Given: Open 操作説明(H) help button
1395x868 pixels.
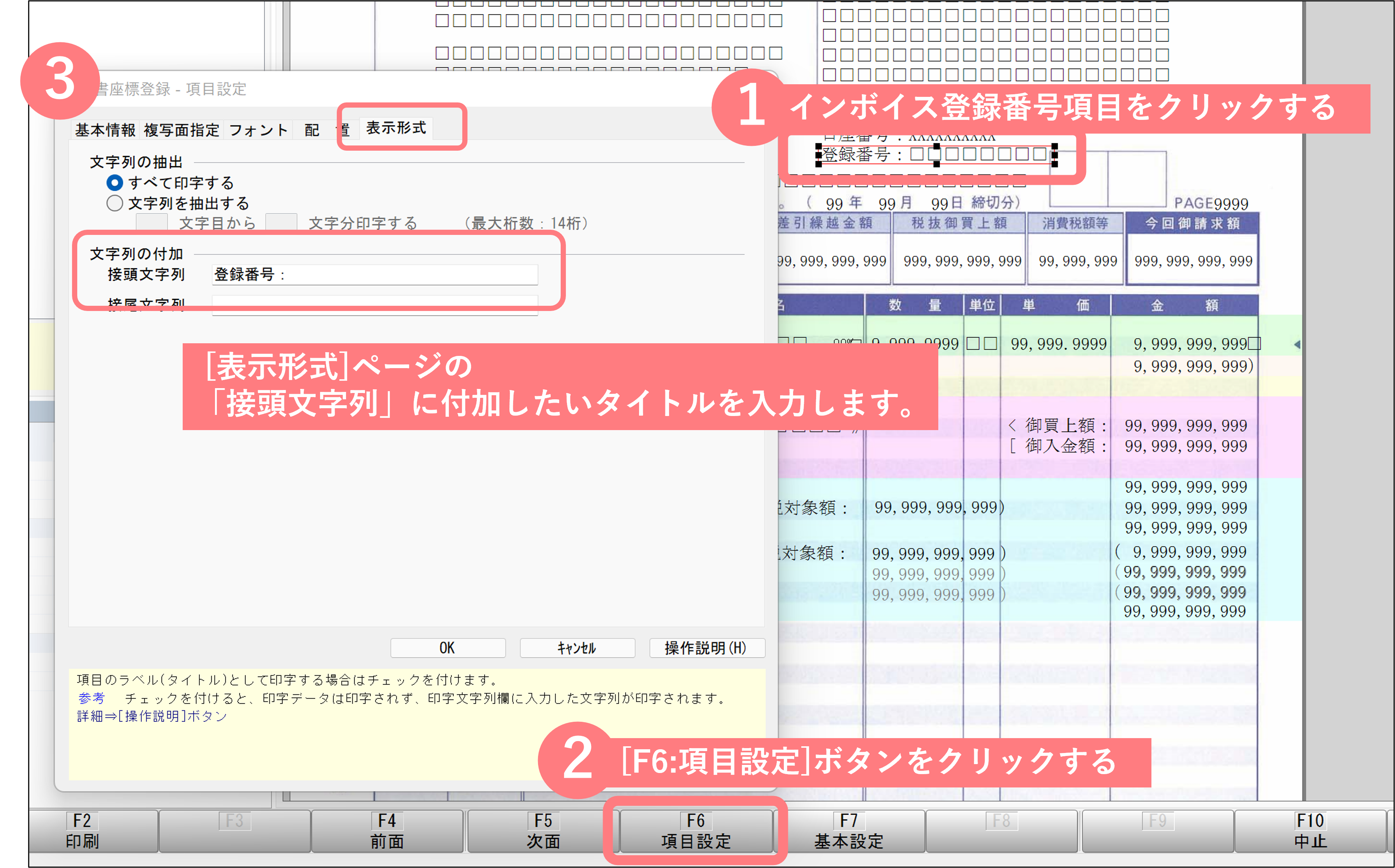Looking at the screenshot, I should 707,648.
